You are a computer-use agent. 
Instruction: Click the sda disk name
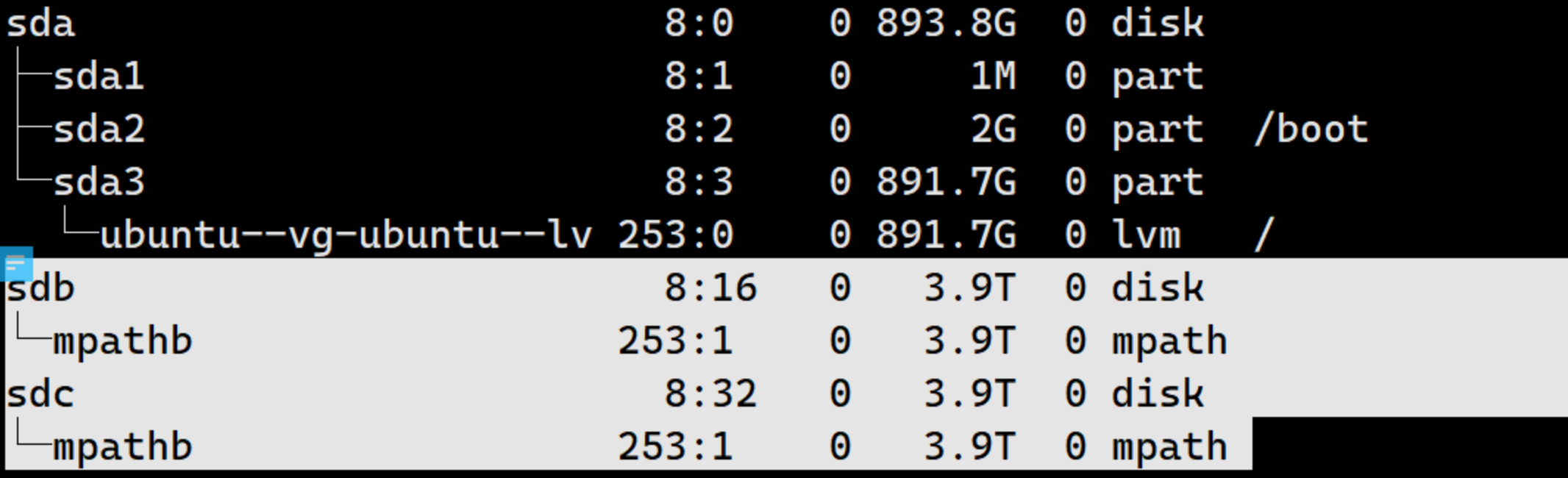click(x=40, y=24)
